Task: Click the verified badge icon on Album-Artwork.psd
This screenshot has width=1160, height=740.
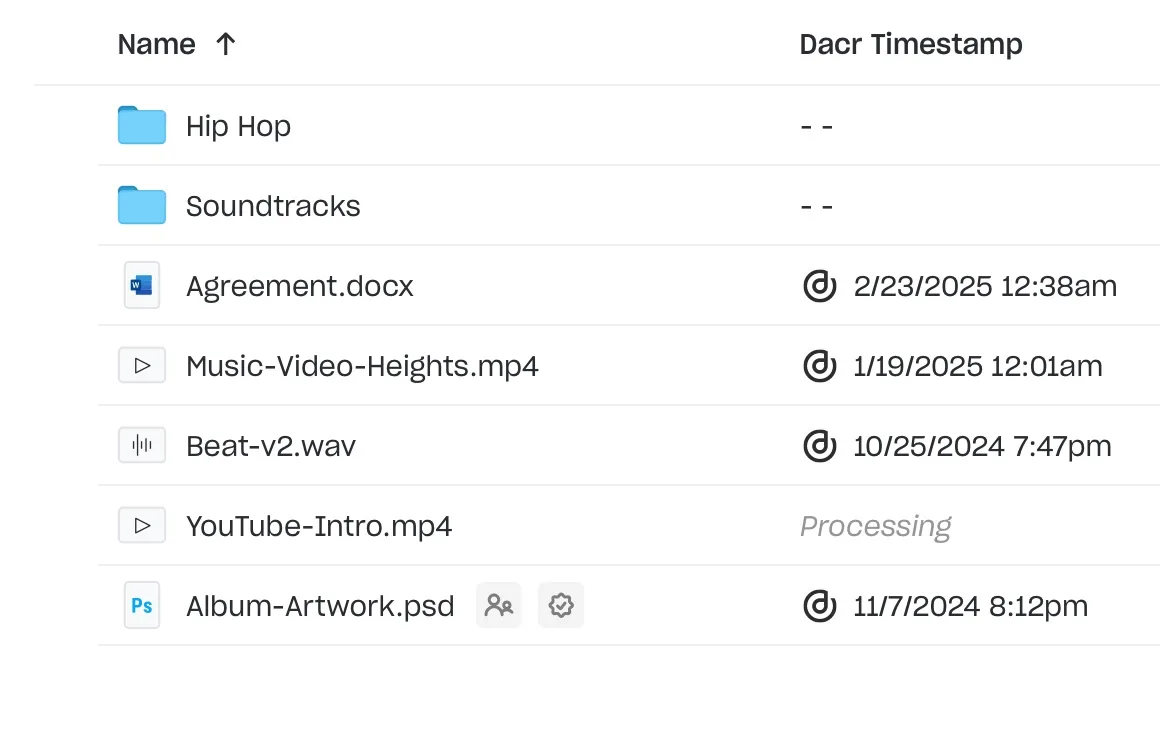Action: [x=561, y=606]
